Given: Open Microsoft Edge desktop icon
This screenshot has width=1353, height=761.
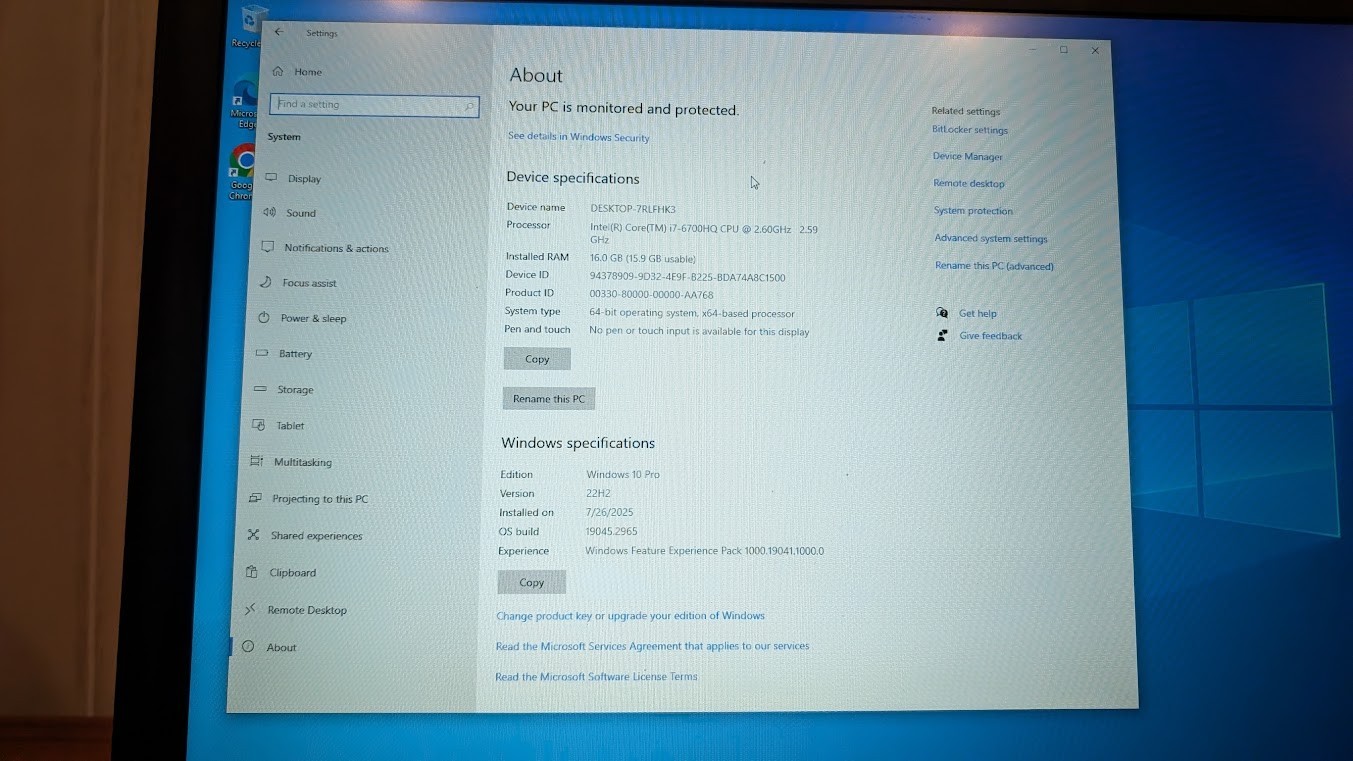Looking at the screenshot, I should pos(244,104).
